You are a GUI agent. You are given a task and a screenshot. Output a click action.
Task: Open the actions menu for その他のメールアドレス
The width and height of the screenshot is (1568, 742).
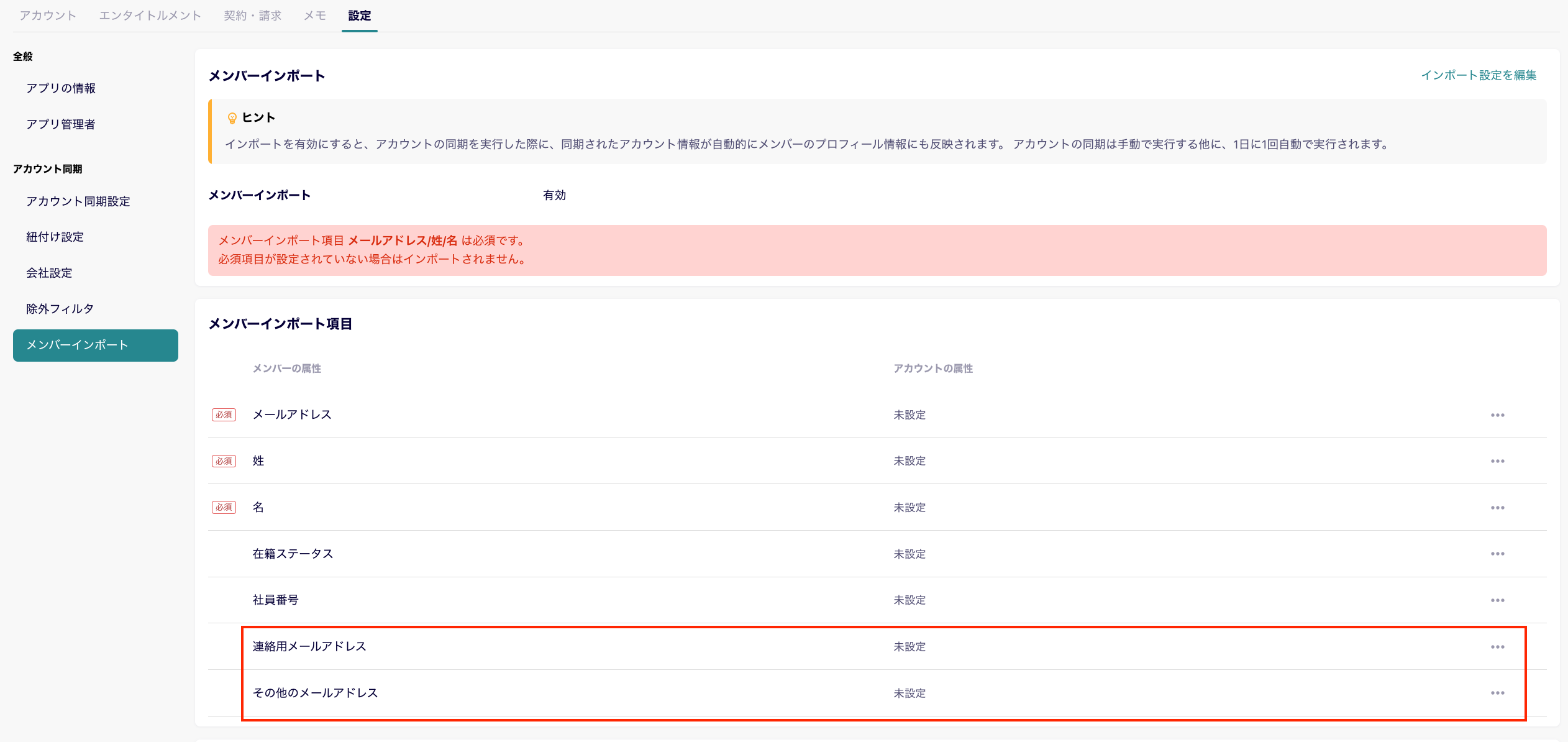click(x=1498, y=693)
